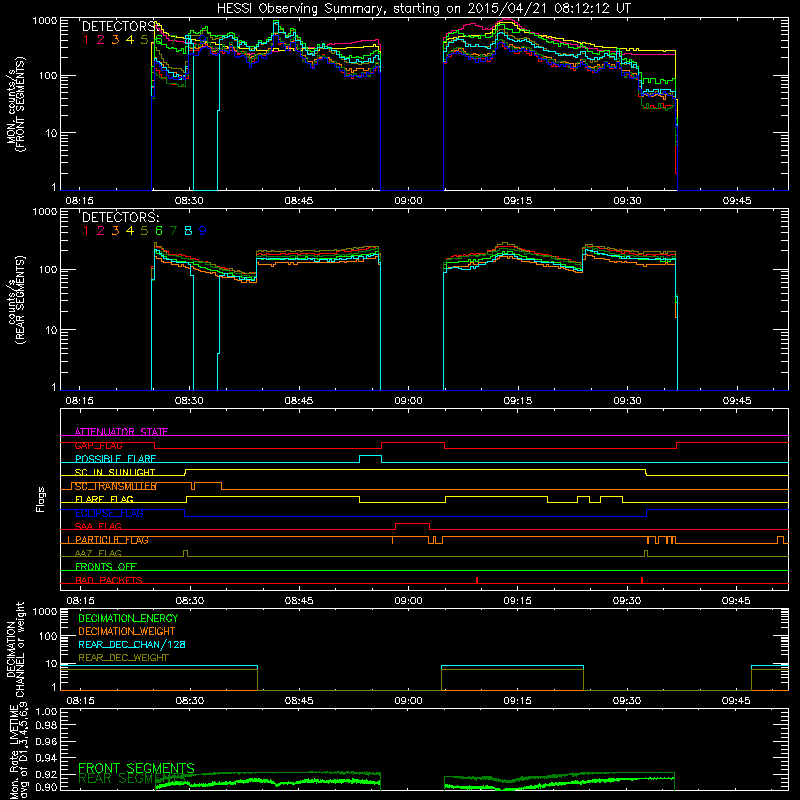The width and height of the screenshot is (800, 800).
Task: Click the 0.94 y-axis label of the livetime plot
Action: (x=46, y=758)
